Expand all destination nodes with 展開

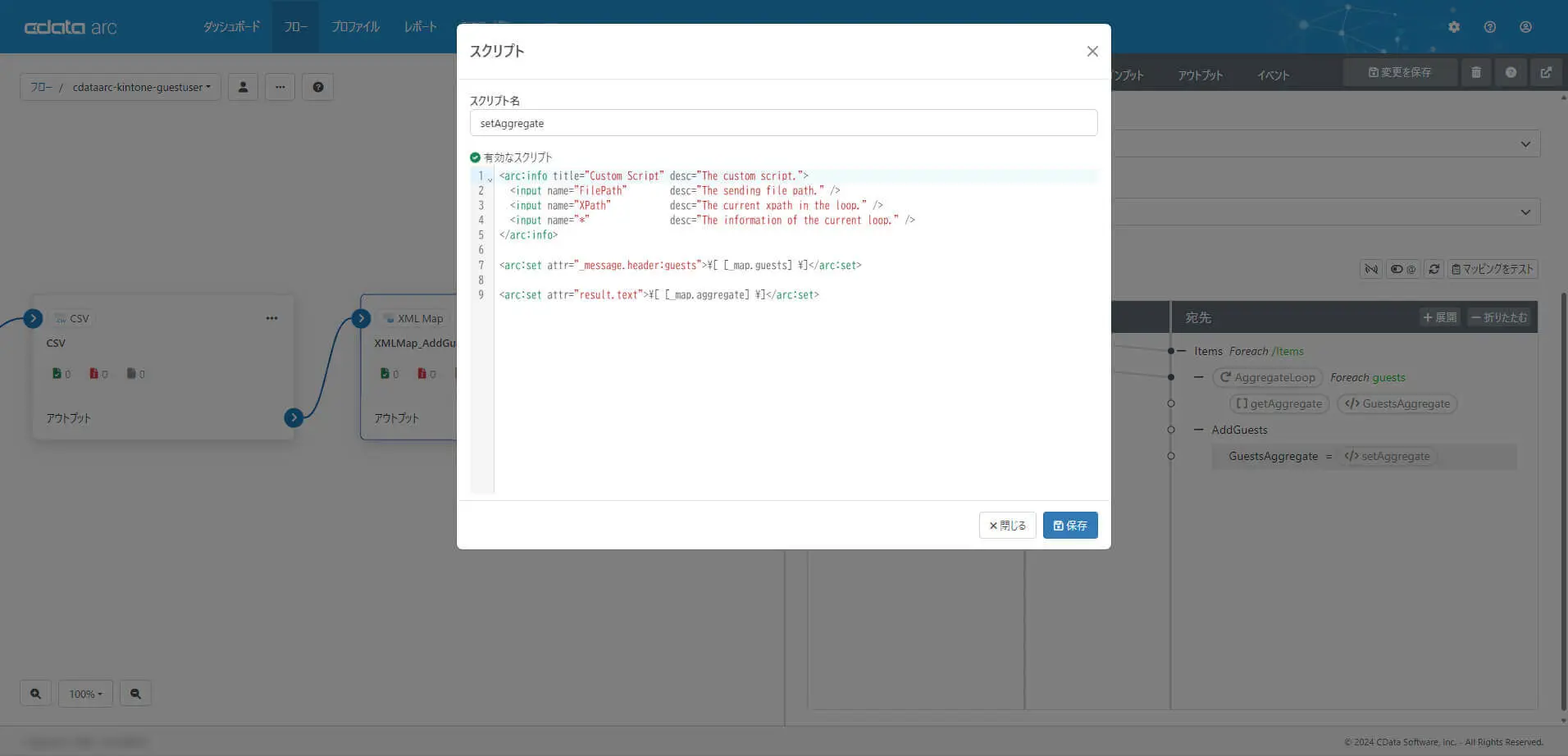1440,317
